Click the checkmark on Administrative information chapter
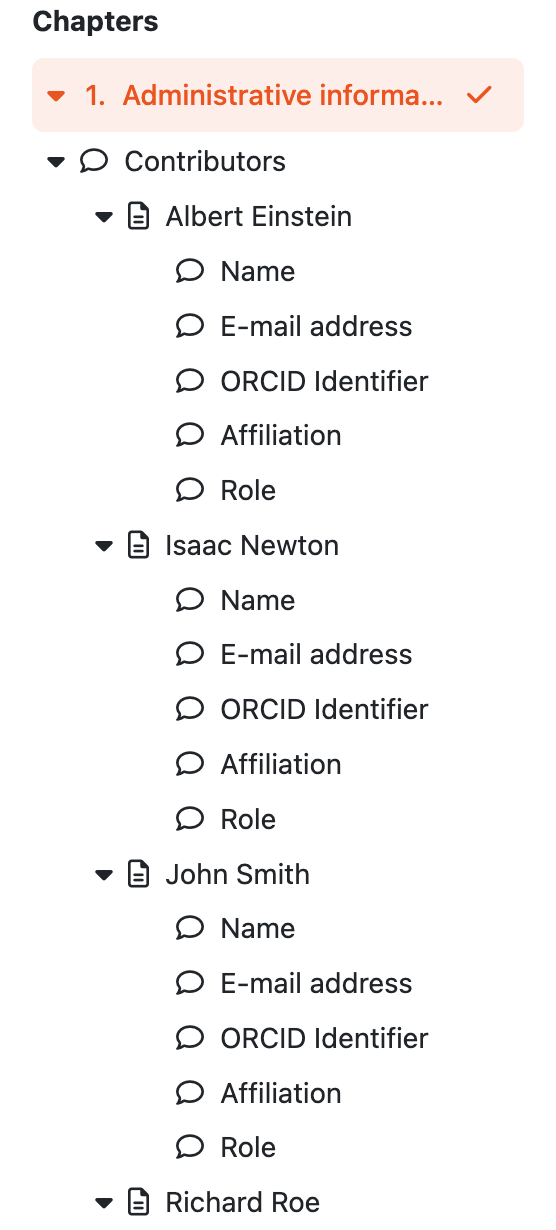 [480, 95]
